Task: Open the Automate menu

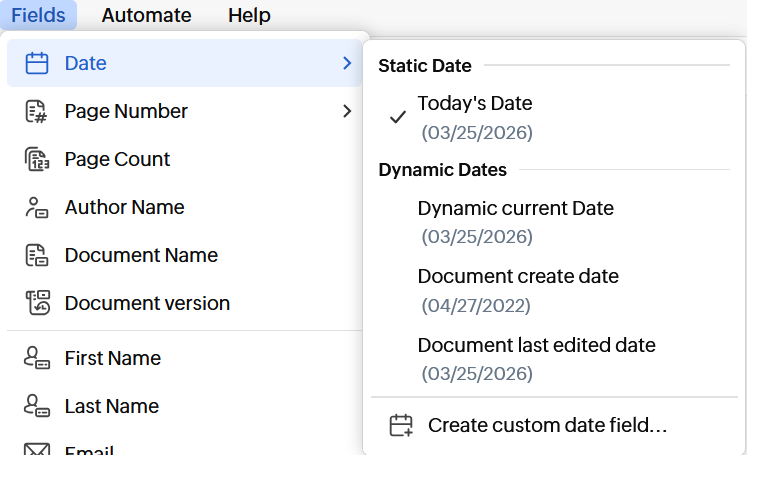Action: click(x=146, y=15)
